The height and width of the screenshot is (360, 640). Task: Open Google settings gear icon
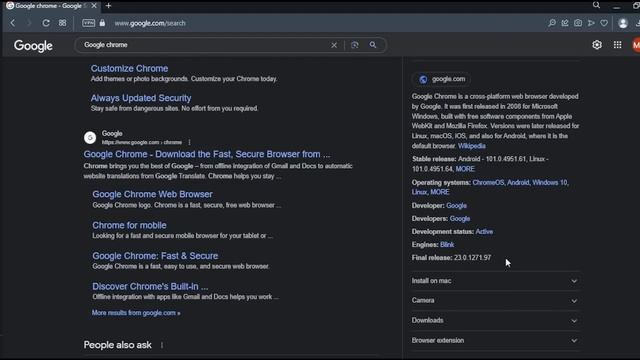[x=597, y=45]
